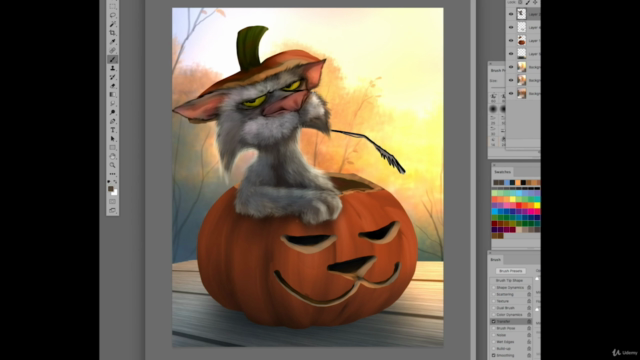640x360 pixels.
Task: Uncheck the Transfer checkbox
Action: pyautogui.click(x=493, y=322)
